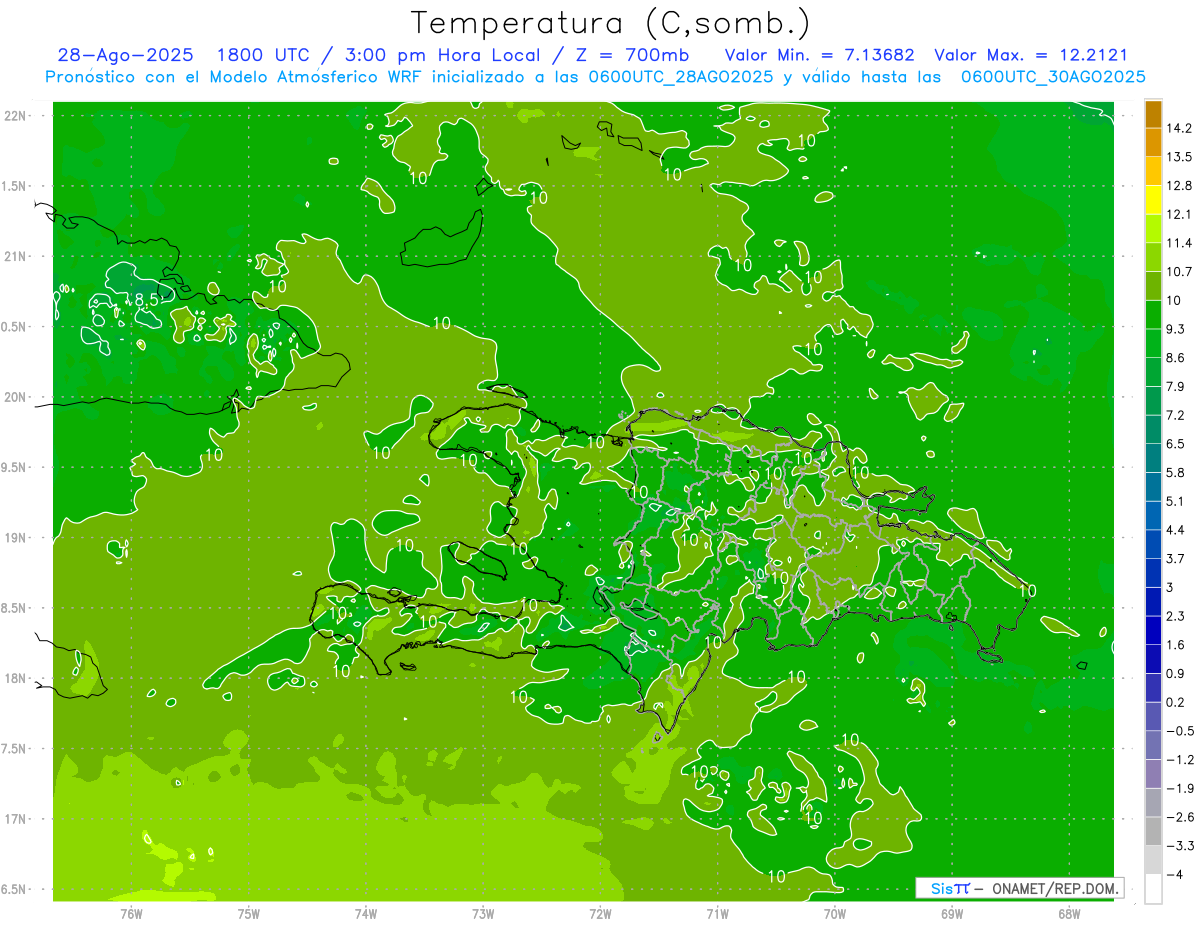Click the '19N' latitude axis label
Viewport: 1200px width, 927px height.
[x=14, y=538]
